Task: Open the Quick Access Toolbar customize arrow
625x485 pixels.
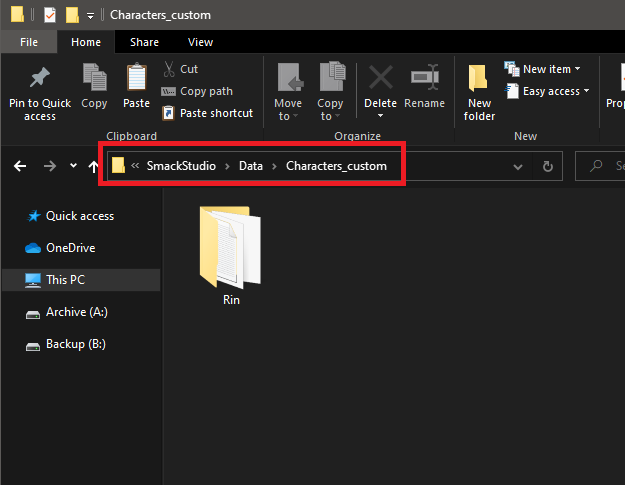Action: pos(90,16)
